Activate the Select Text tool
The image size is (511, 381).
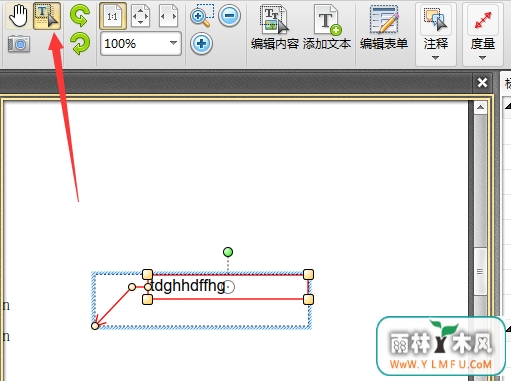pyautogui.click(x=47, y=16)
